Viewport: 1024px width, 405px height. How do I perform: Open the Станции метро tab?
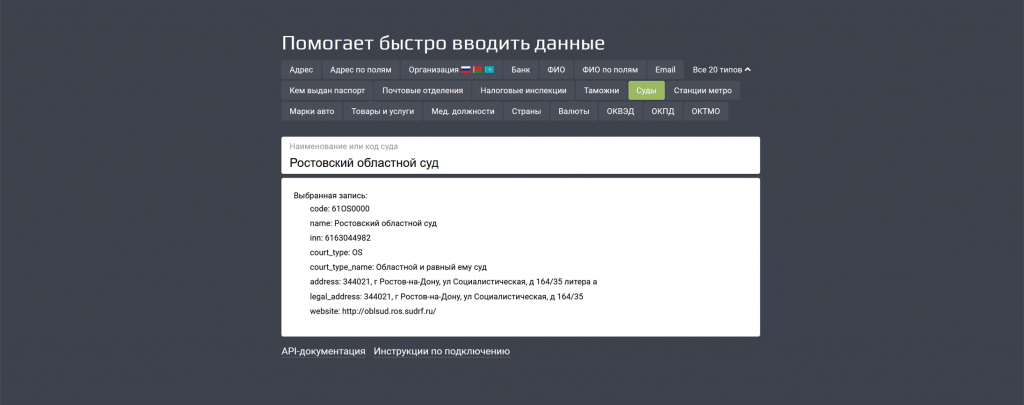pos(702,90)
